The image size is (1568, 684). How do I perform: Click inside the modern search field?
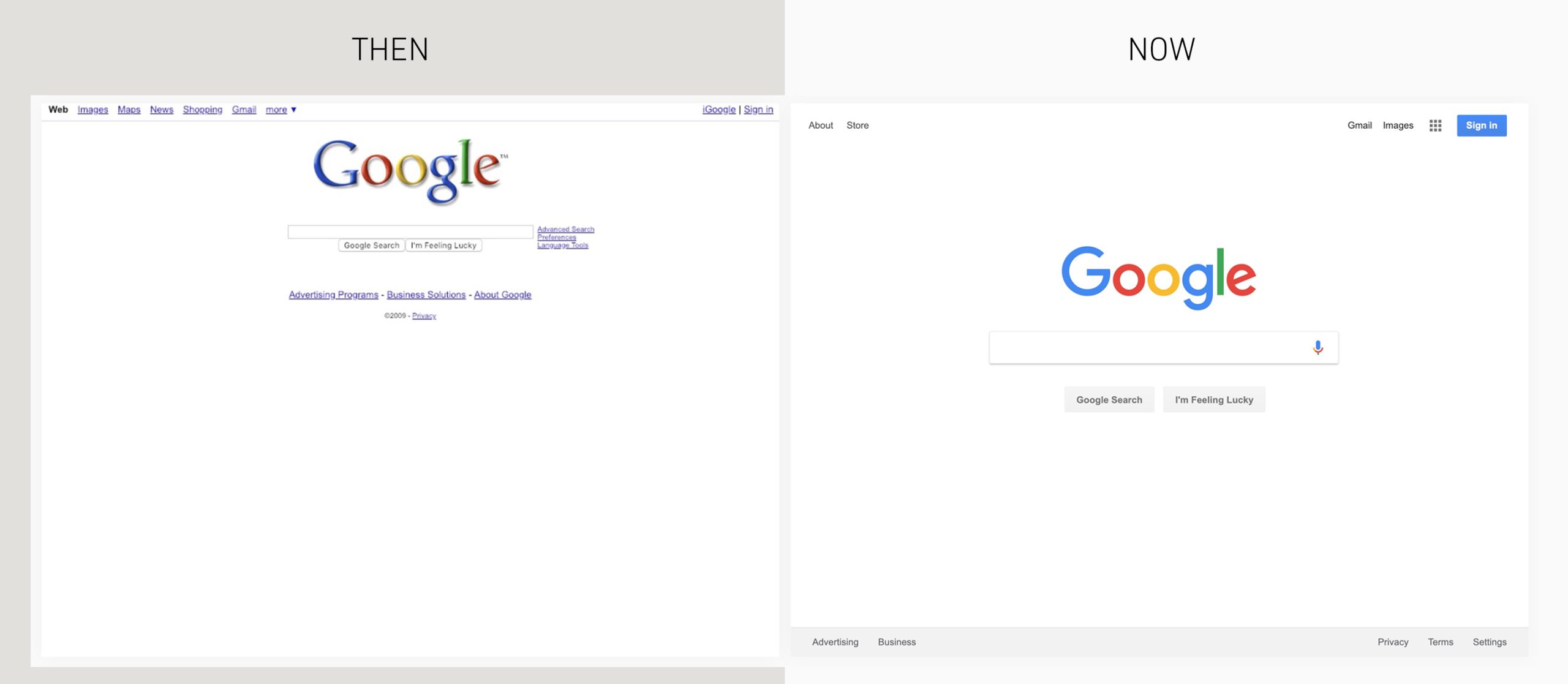point(1145,348)
